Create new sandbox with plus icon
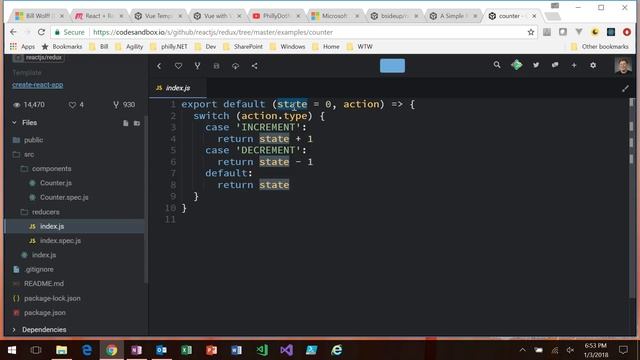640x360 pixels. (x=574, y=65)
